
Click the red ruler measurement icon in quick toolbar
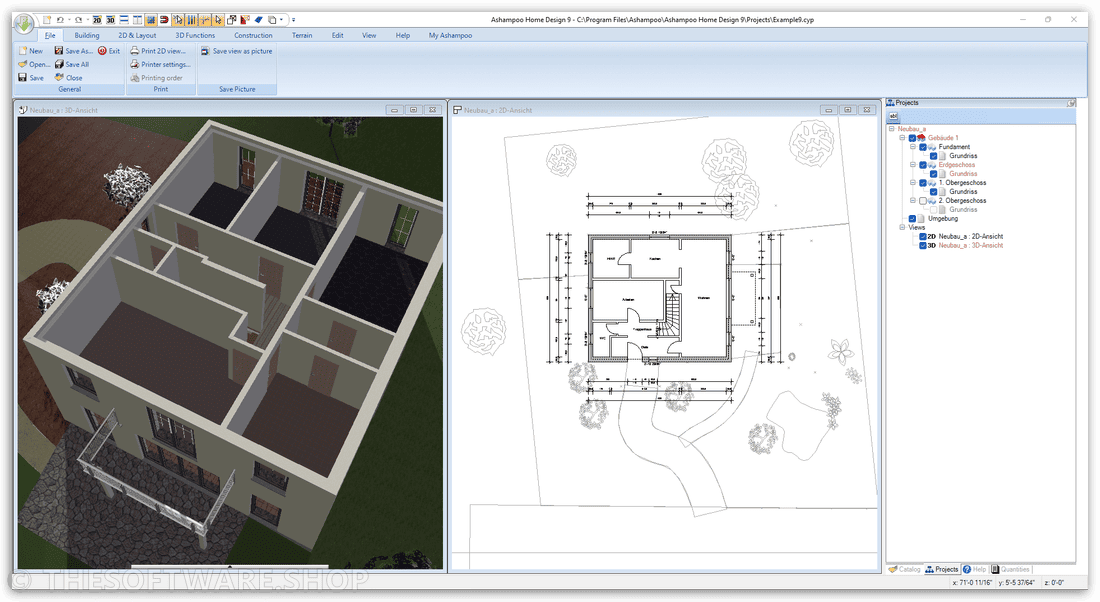click(245, 20)
